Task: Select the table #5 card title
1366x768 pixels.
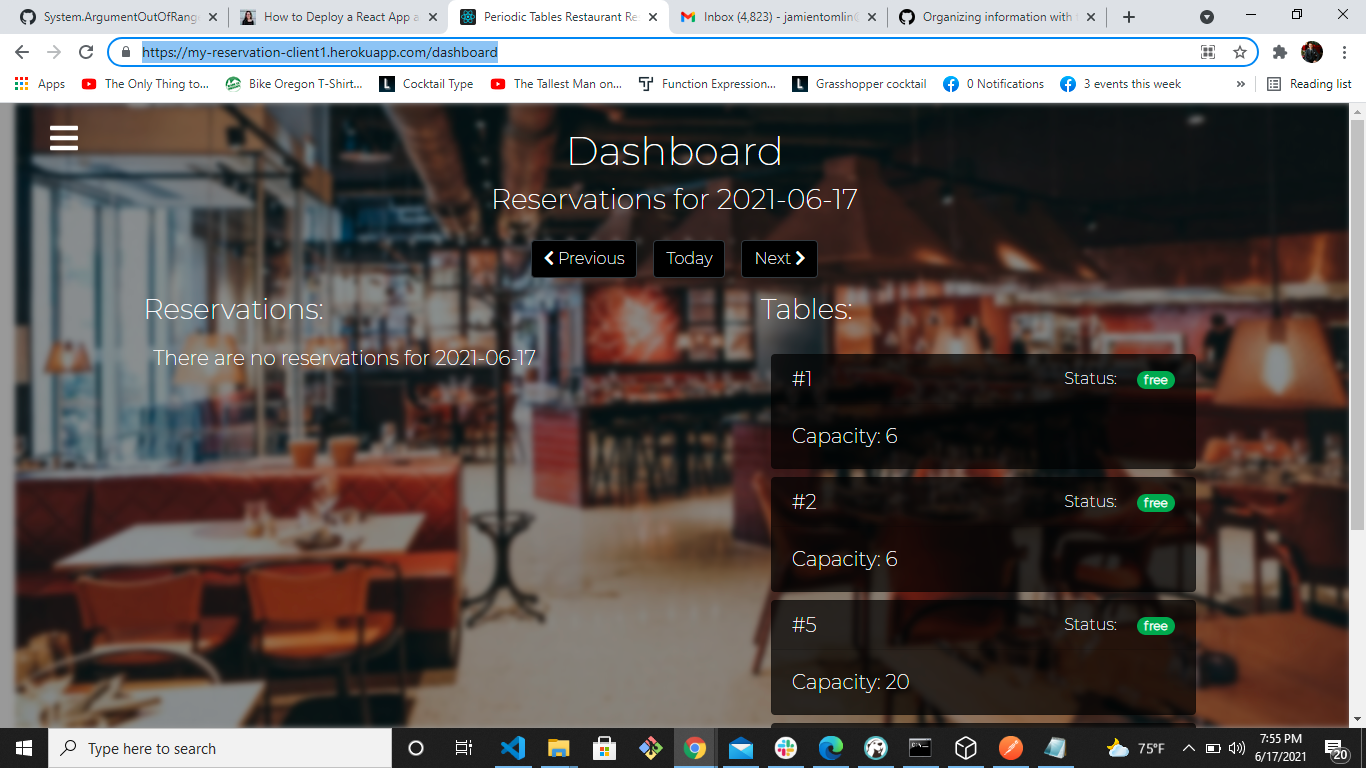Action: (804, 625)
